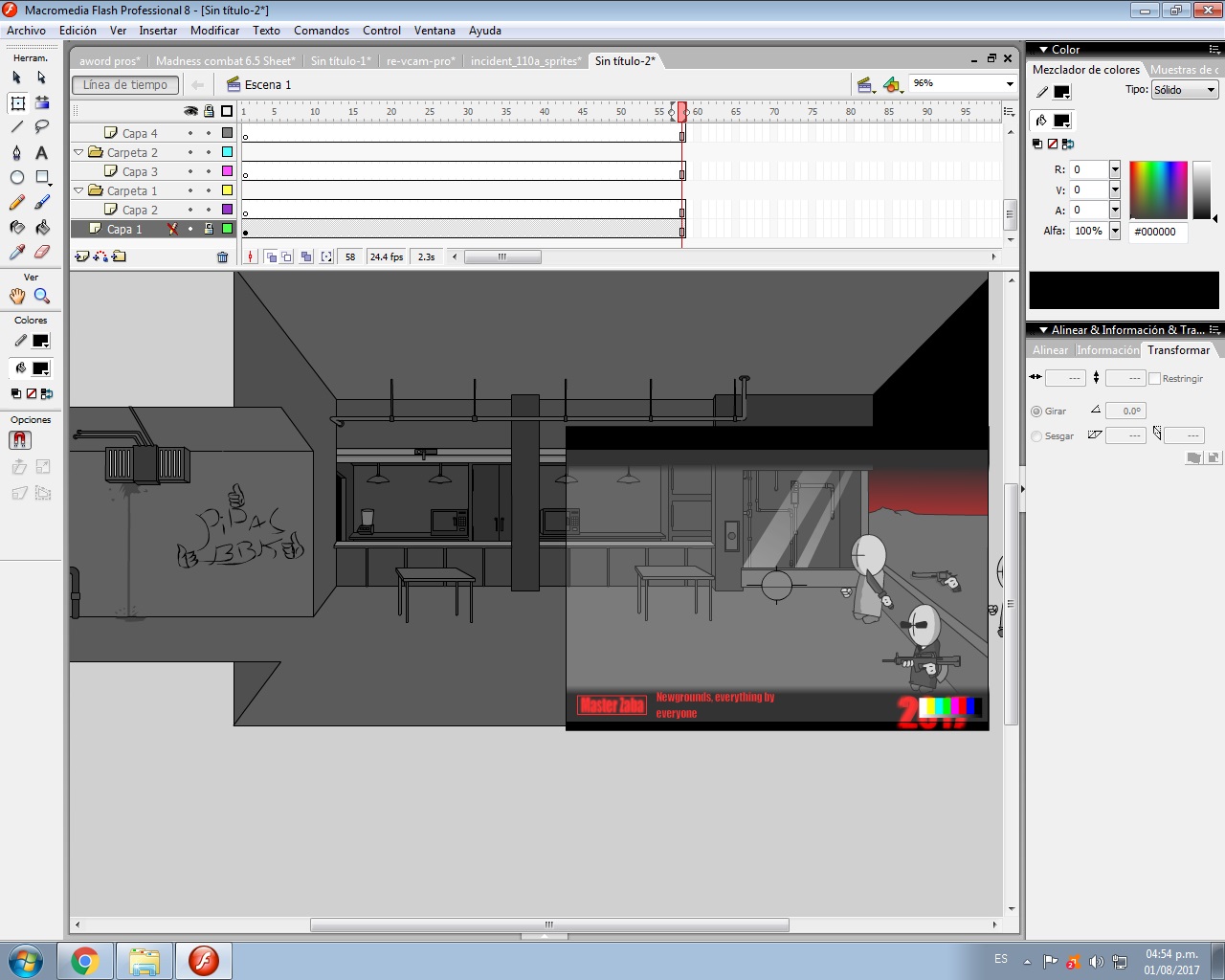Switch to the Alinear tab

coord(1050,350)
